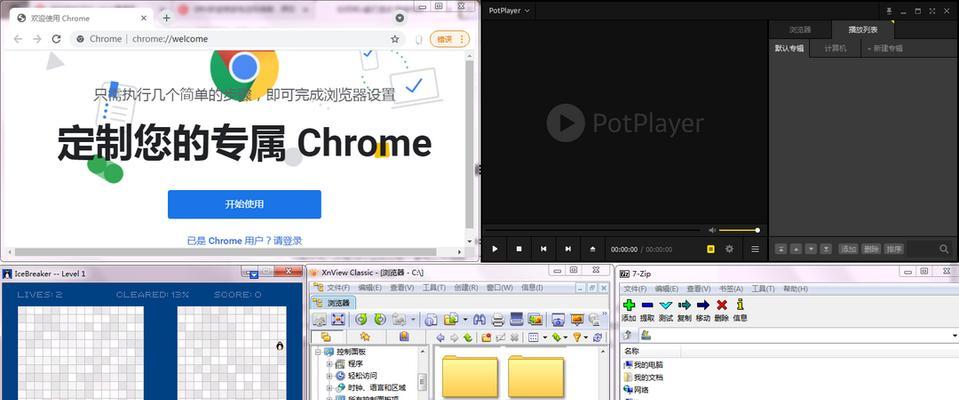959x400 pixels.
Task: Open the filter funnel dropdown in XnView
Action: tap(585, 337)
